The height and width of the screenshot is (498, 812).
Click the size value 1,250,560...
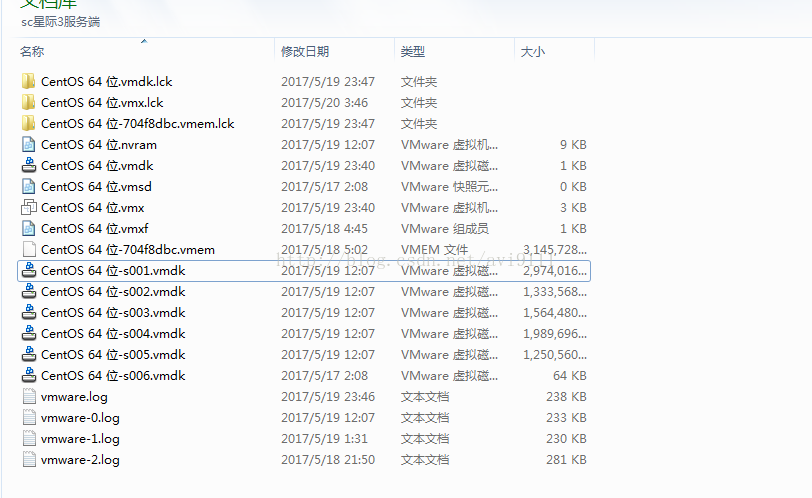click(x=555, y=355)
